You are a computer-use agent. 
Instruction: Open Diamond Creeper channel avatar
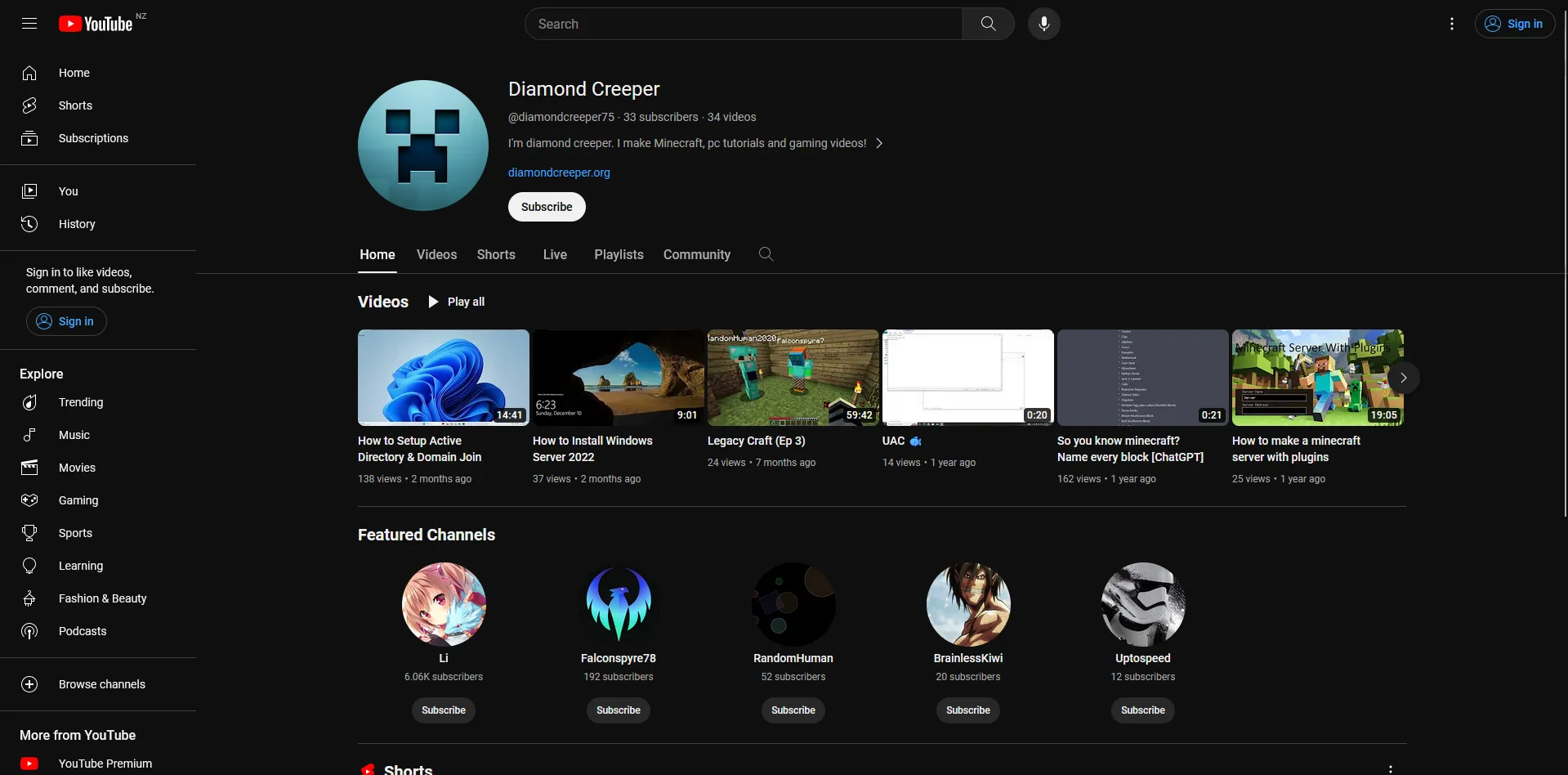point(423,146)
